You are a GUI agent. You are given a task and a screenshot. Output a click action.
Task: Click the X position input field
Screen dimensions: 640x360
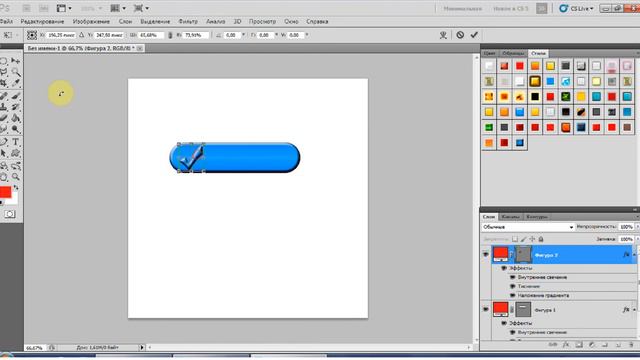coord(60,35)
